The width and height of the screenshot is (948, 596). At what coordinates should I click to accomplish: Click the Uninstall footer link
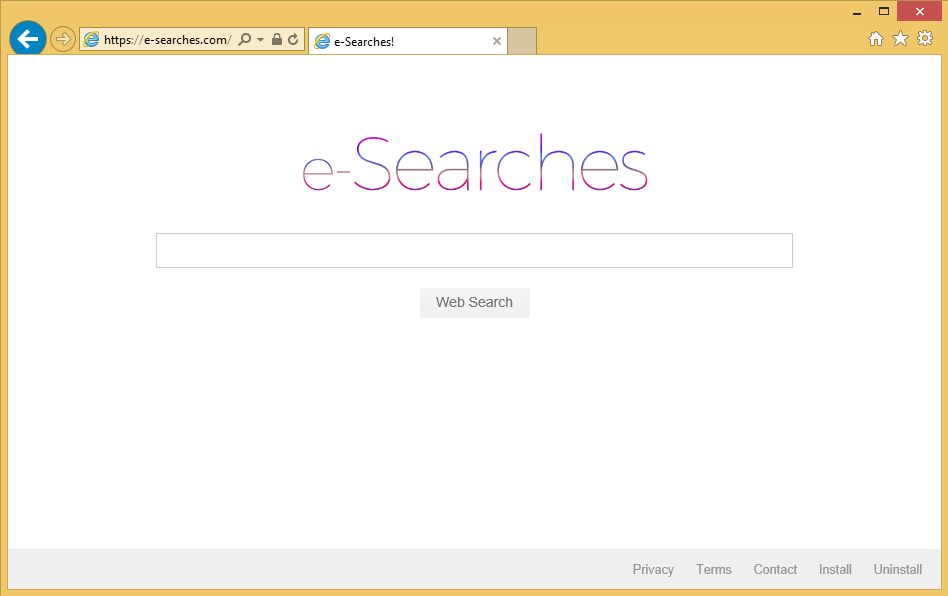point(898,569)
